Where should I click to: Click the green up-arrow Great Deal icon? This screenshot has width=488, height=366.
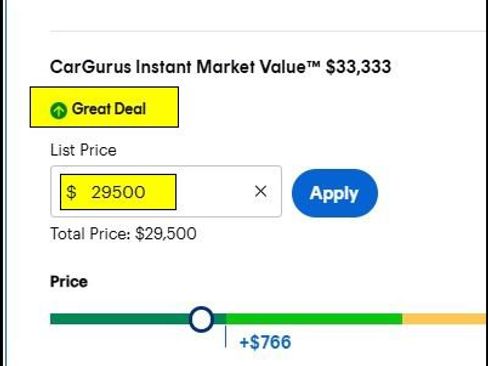click(59, 110)
